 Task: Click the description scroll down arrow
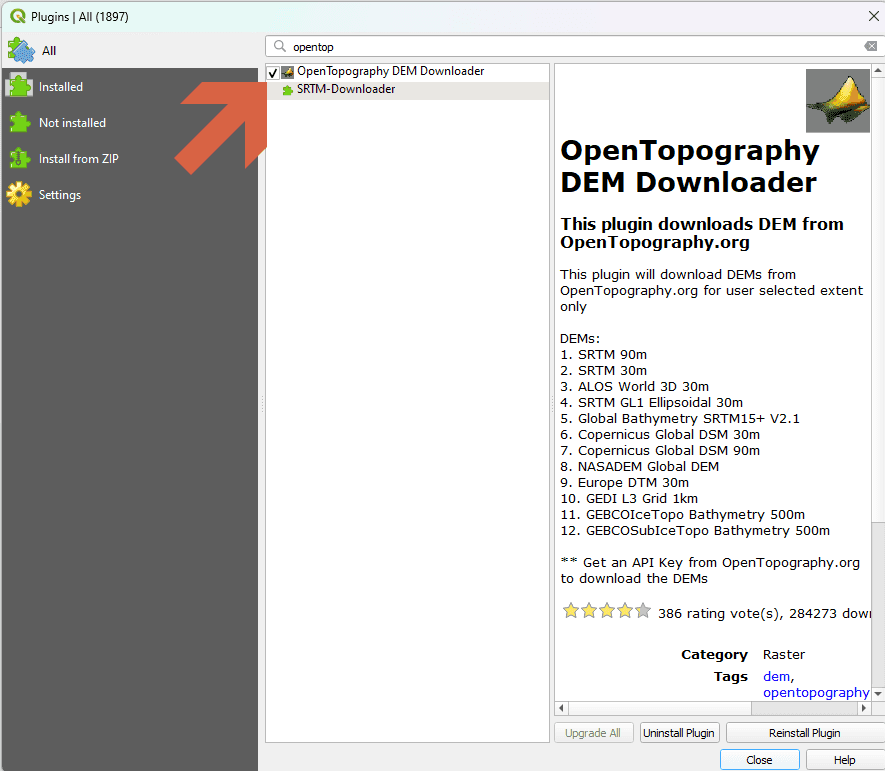(x=878, y=694)
